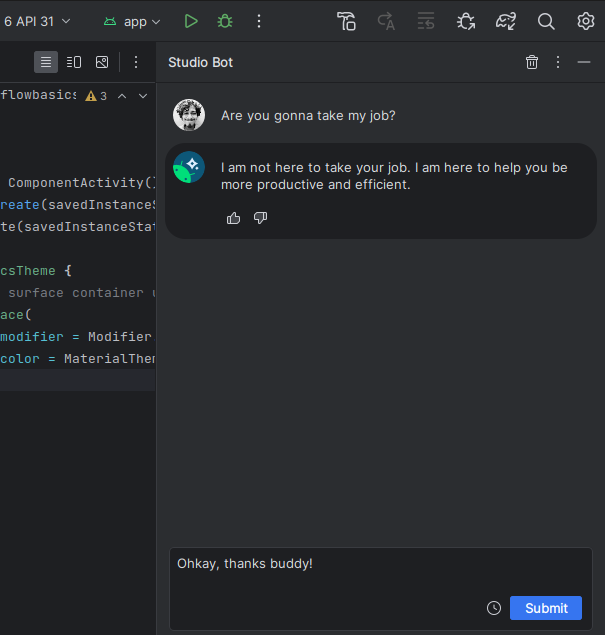Click the 'csTheme {' code line
Screen dimensions: 605x635
point(36,271)
